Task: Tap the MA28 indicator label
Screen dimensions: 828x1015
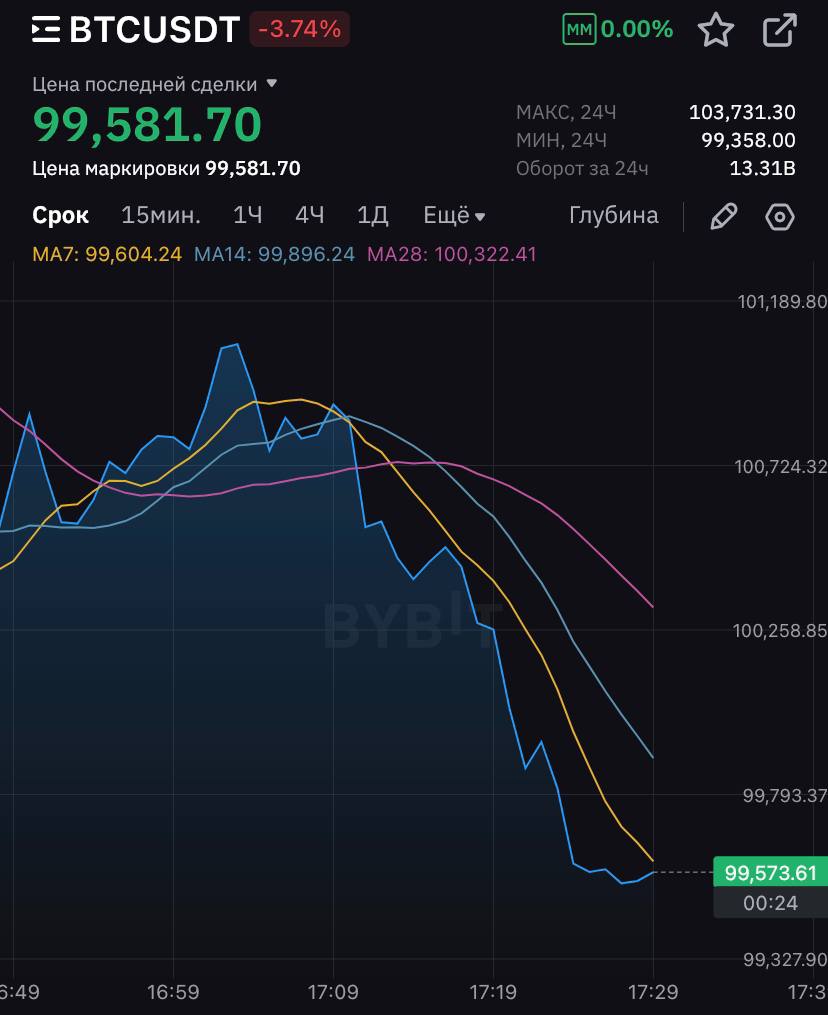Action: click(451, 254)
